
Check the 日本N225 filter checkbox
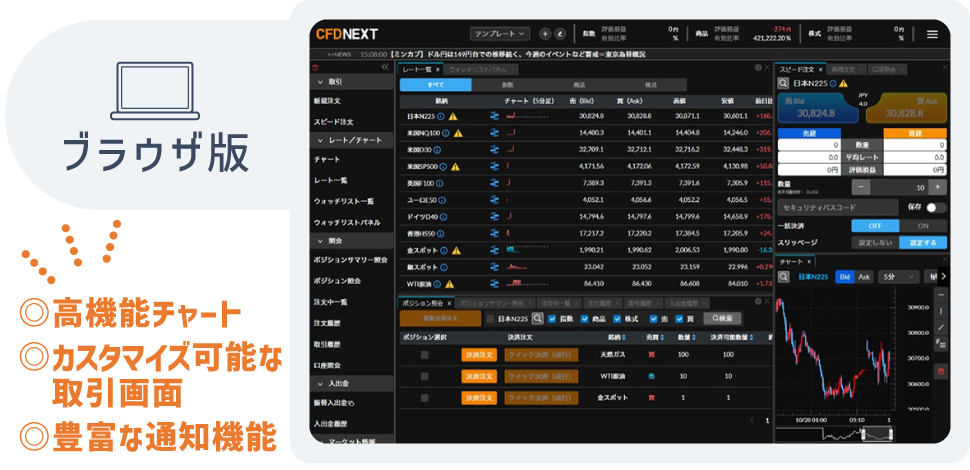click(x=491, y=318)
